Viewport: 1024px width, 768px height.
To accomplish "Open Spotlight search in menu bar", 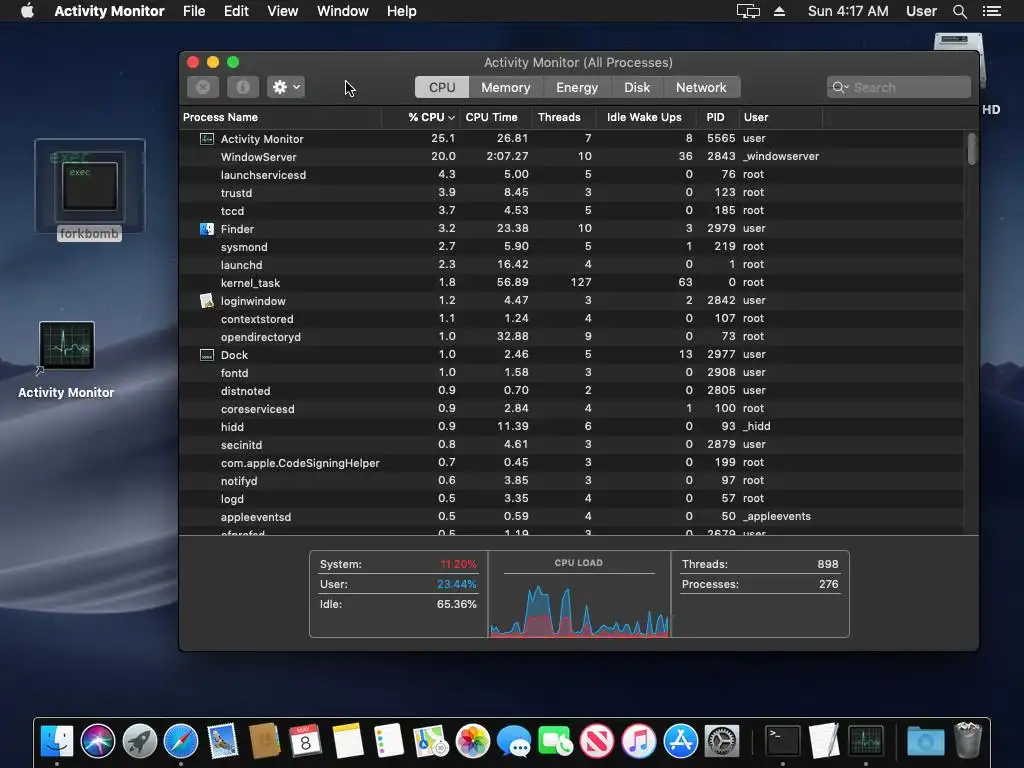I will tap(959, 11).
